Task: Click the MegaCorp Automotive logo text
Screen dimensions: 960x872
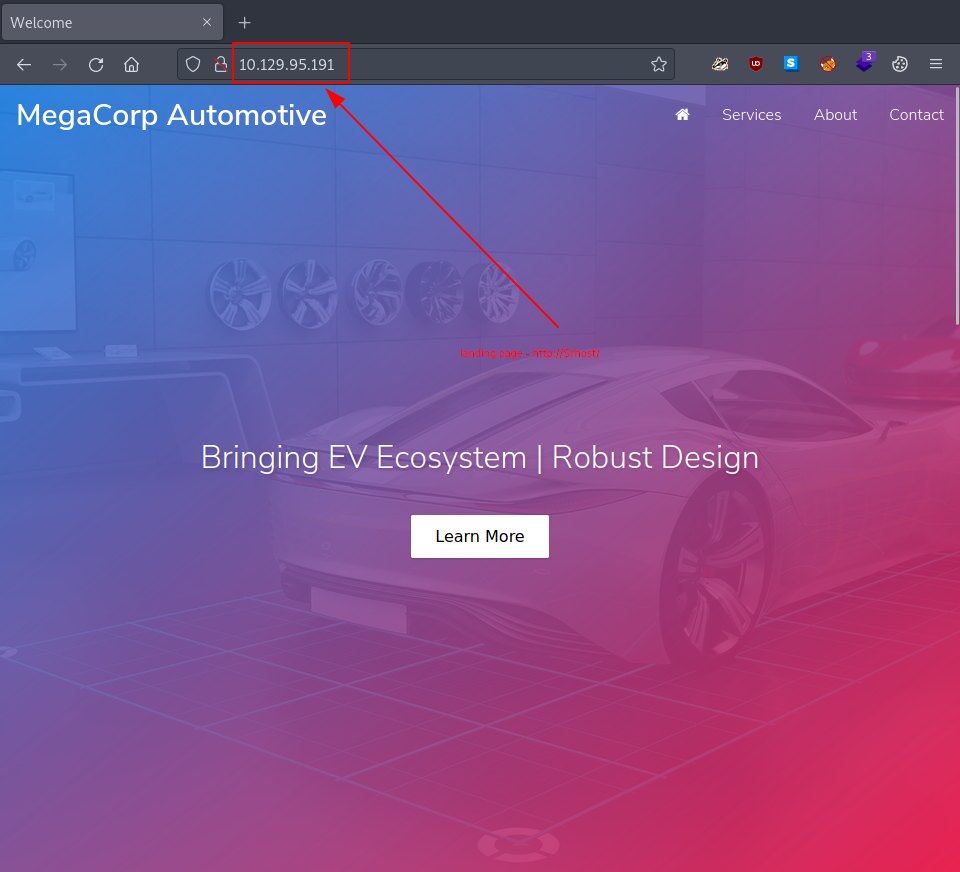Action: 171,115
